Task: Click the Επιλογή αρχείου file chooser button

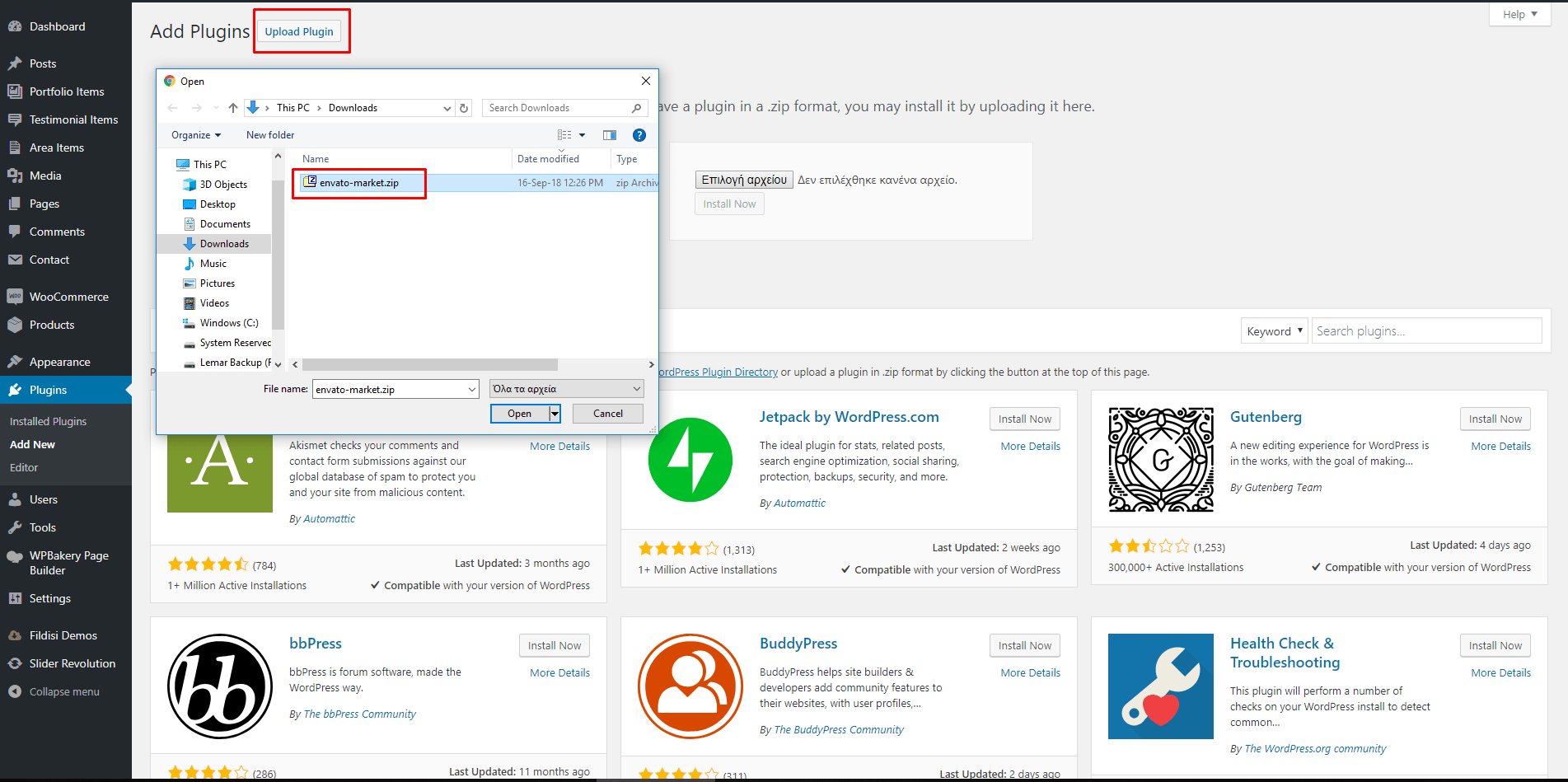Action: pyautogui.click(x=744, y=180)
